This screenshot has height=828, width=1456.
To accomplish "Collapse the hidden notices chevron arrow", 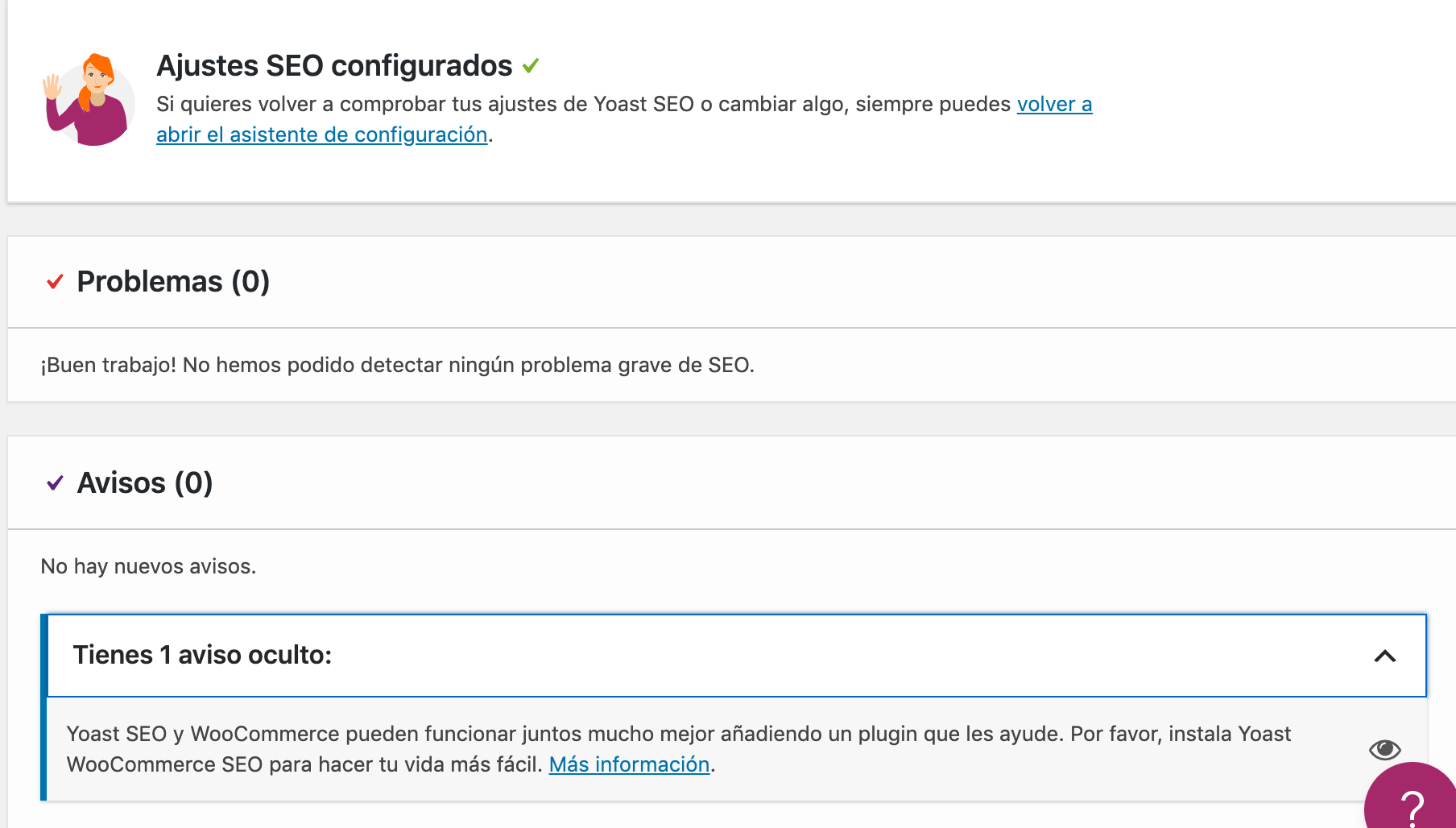I will (1384, 656).
